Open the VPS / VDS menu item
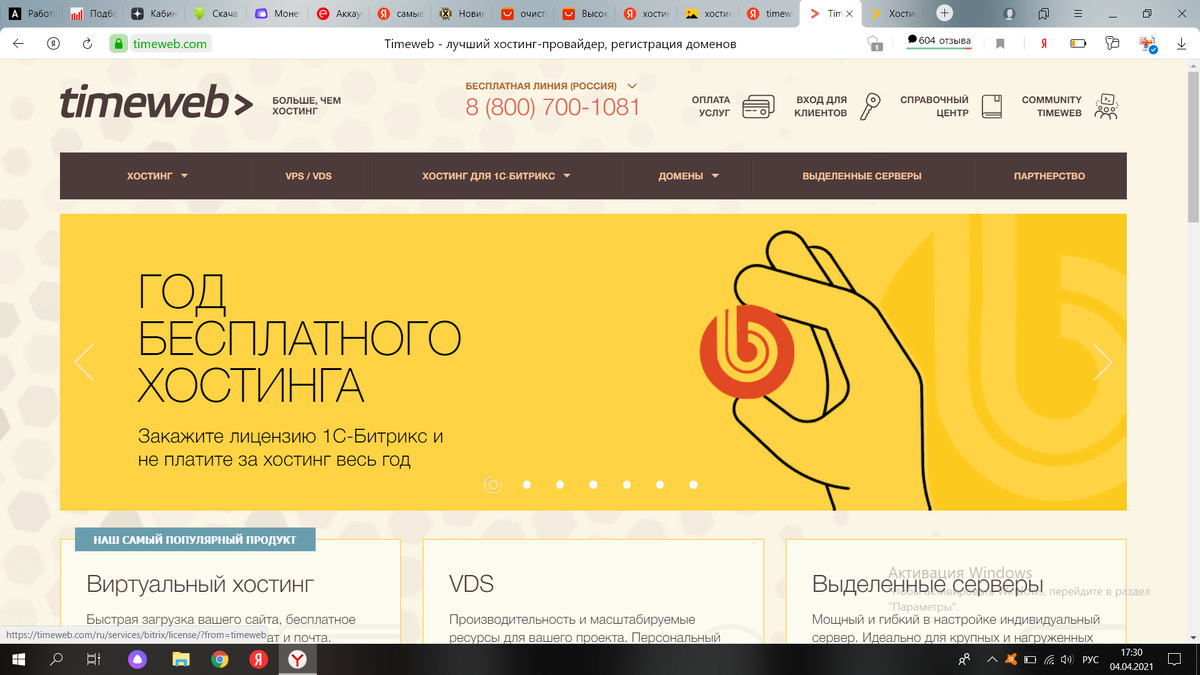The height and width of the screenshot is (675, 1200). [308, 176]
